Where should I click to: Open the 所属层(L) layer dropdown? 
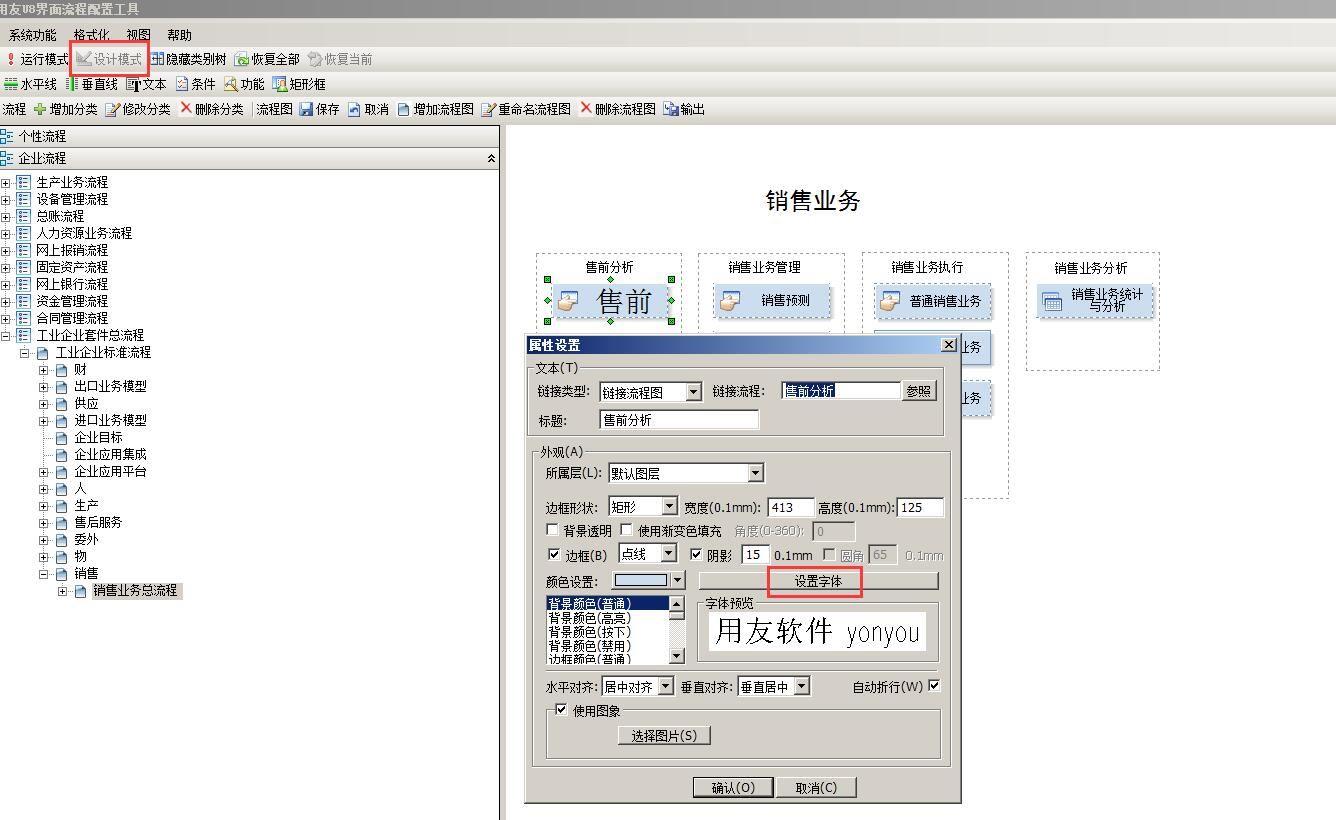[x=756, y=473]
